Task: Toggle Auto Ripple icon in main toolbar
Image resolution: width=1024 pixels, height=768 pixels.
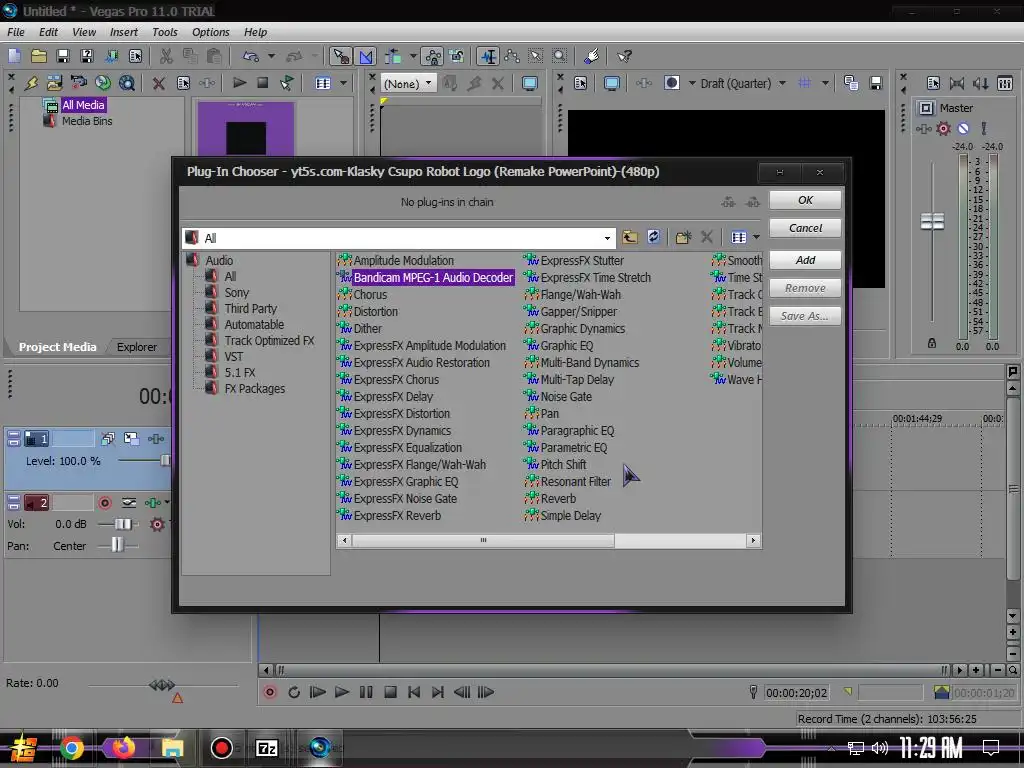Action: [392, 56]
